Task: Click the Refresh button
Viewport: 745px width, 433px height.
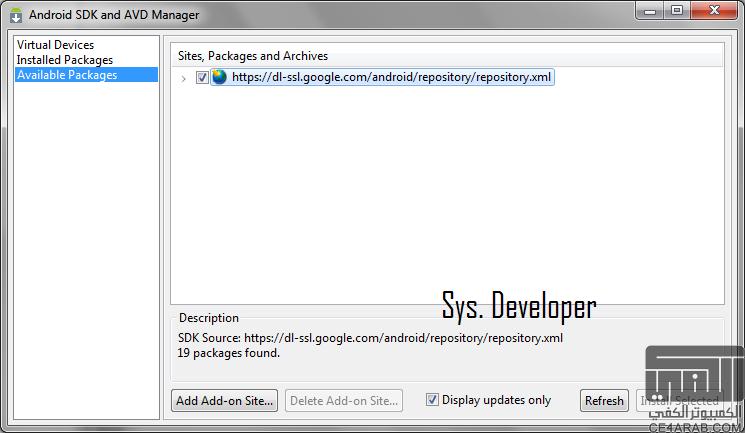Action: pyautogui.click(x=604, y=401)
